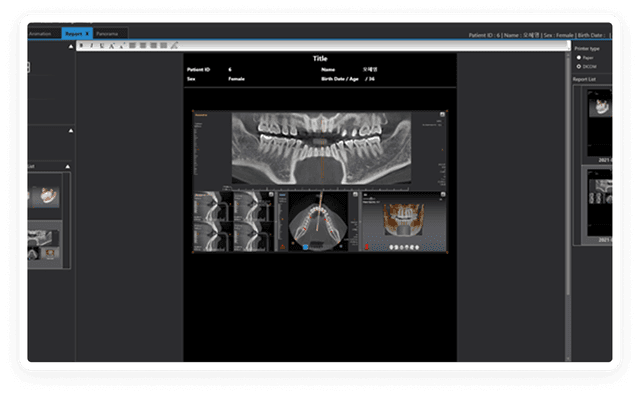The width and height of the screenshot is (640, 395).
Task: Open second Report List thumbnail with panorama
Action: [x=599, y=203]
